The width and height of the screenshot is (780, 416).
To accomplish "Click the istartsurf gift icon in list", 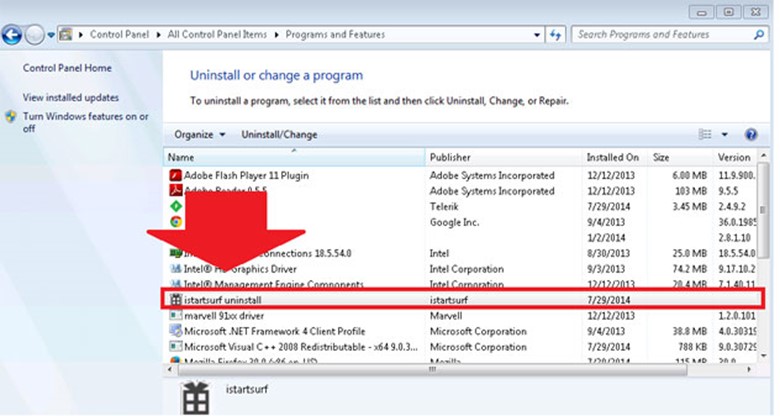I will pos(176,300).
